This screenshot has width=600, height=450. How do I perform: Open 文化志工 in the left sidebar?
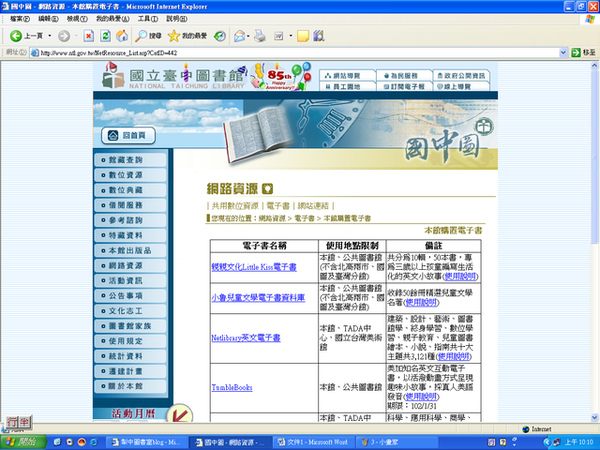tap(130, 311)
